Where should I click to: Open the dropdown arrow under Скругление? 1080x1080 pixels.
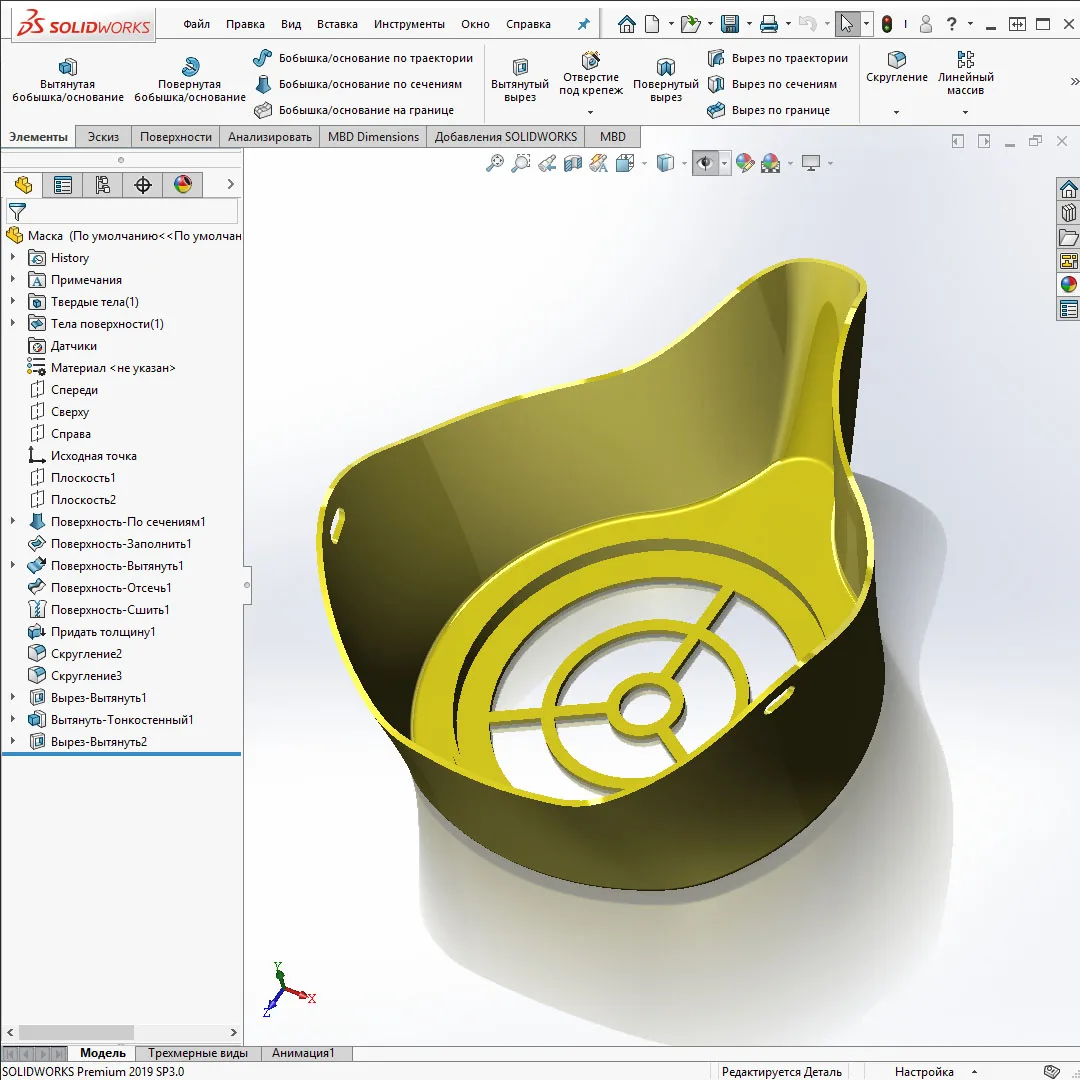[897, 112]
